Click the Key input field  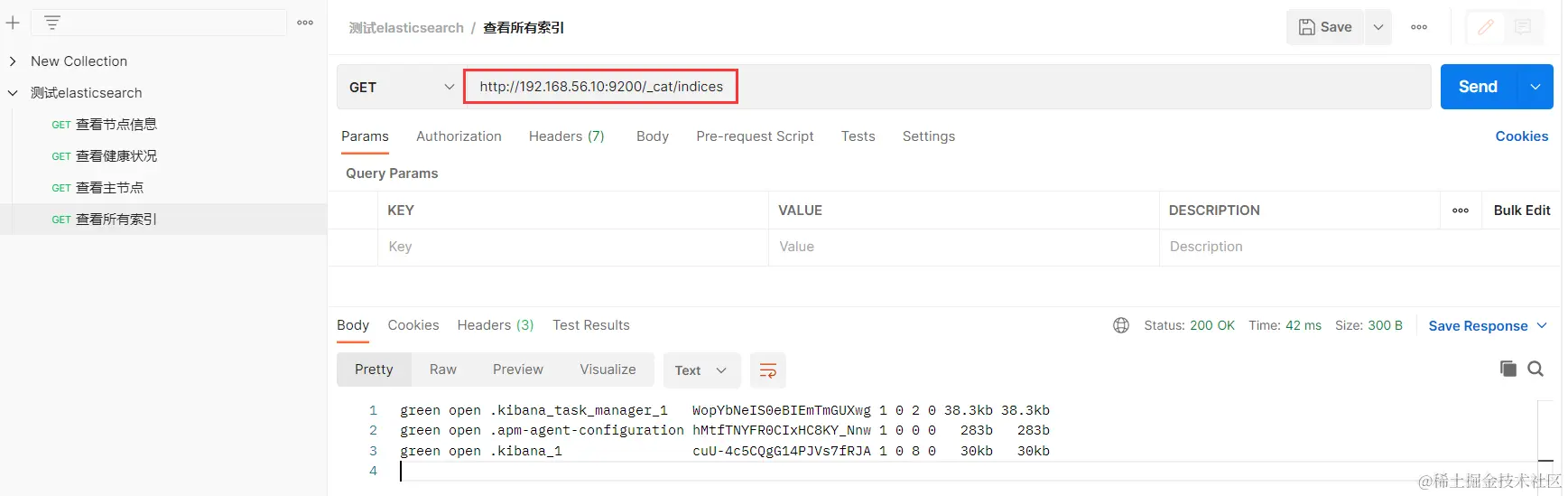pyautogui.click(x=572, y=247)
